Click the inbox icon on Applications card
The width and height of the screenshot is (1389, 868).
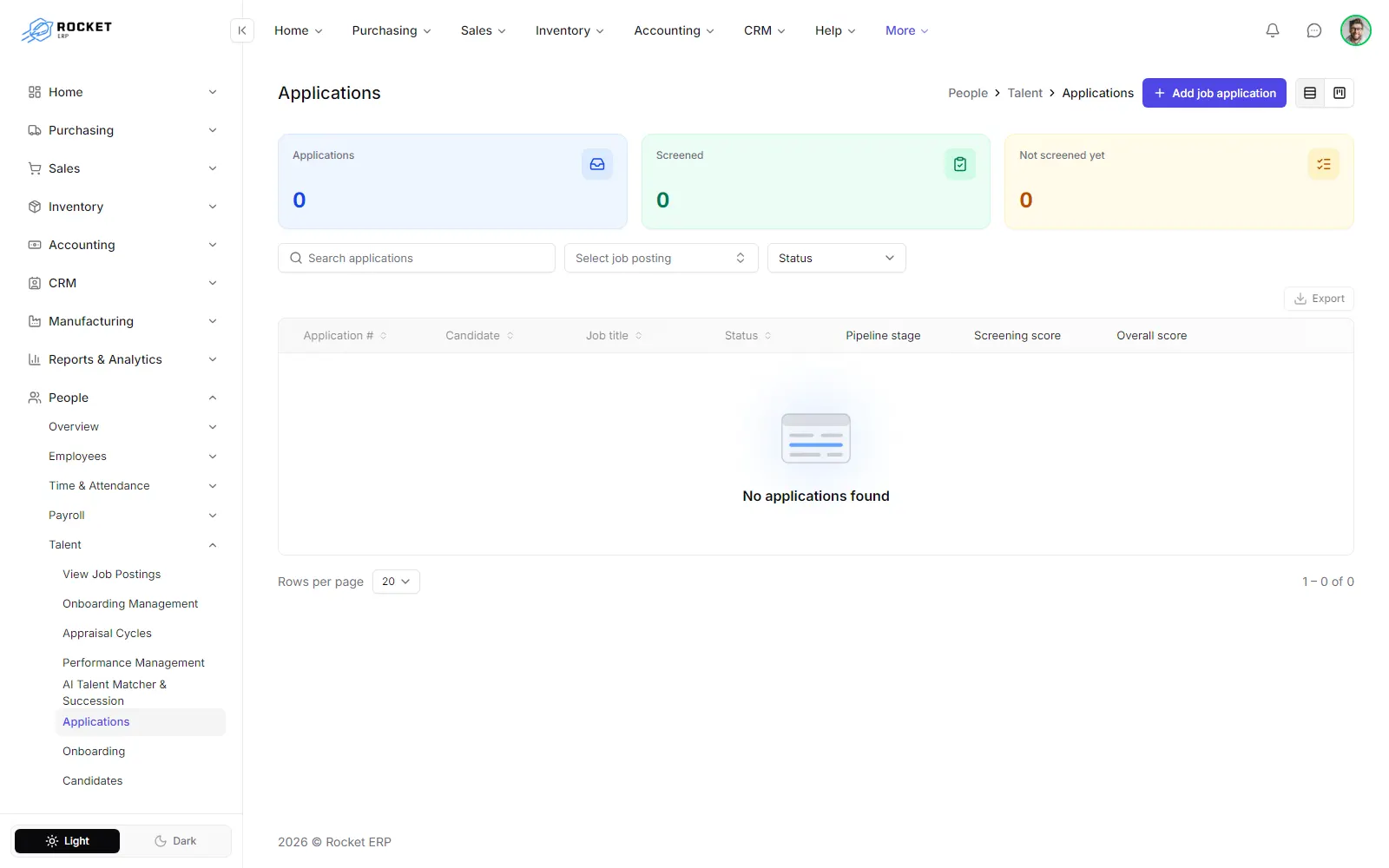[597, 164]
